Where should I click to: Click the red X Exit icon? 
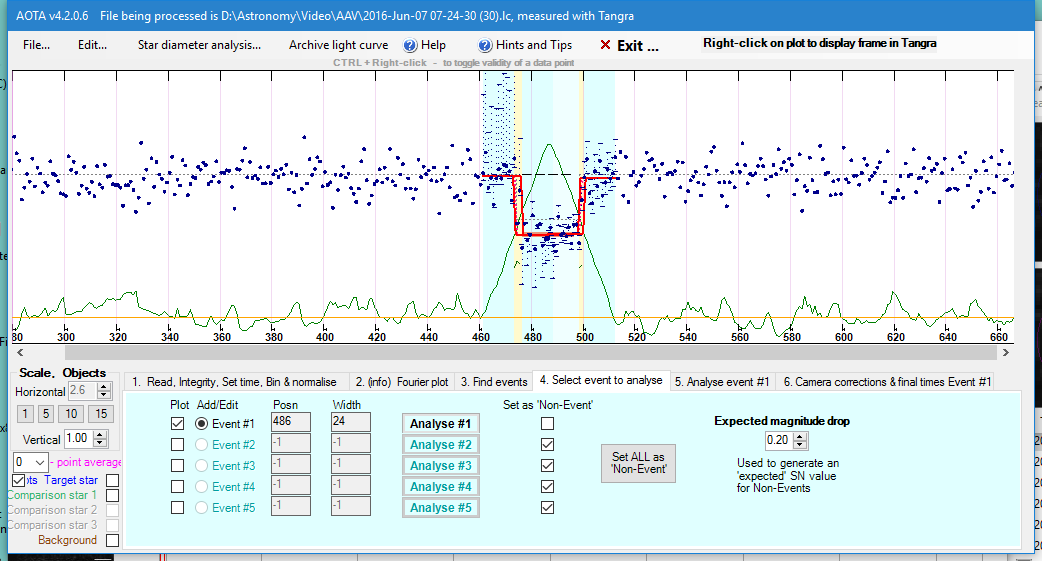tap(605, 45)
